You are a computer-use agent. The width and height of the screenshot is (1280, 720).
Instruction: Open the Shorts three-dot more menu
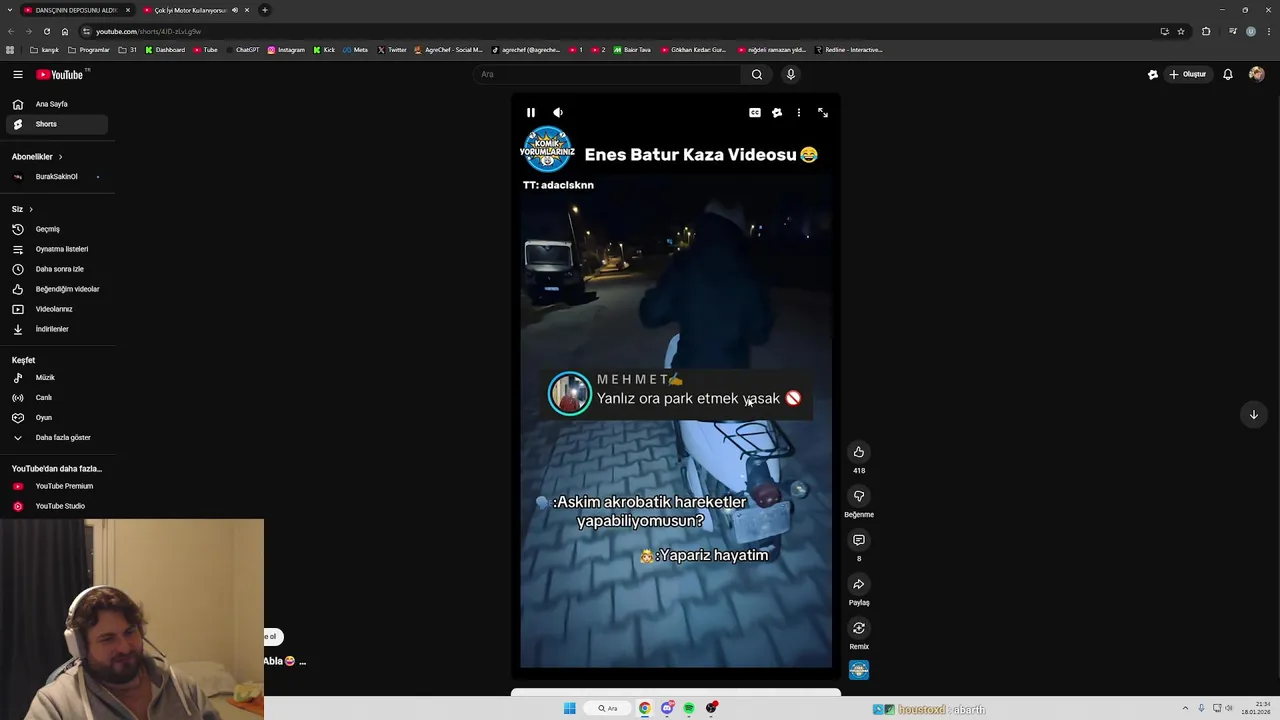point(798,113)
